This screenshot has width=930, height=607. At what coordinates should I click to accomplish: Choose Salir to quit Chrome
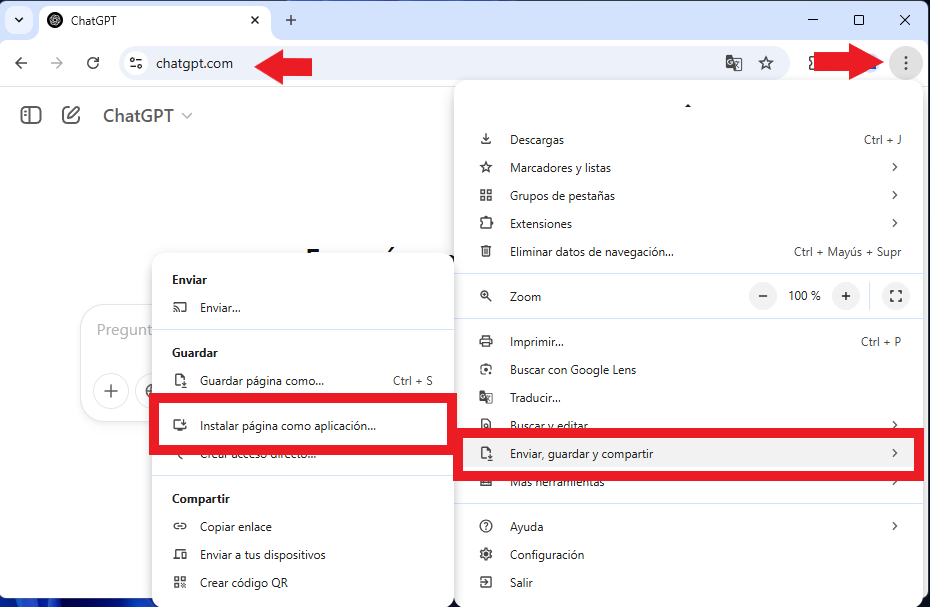(690, 583)
